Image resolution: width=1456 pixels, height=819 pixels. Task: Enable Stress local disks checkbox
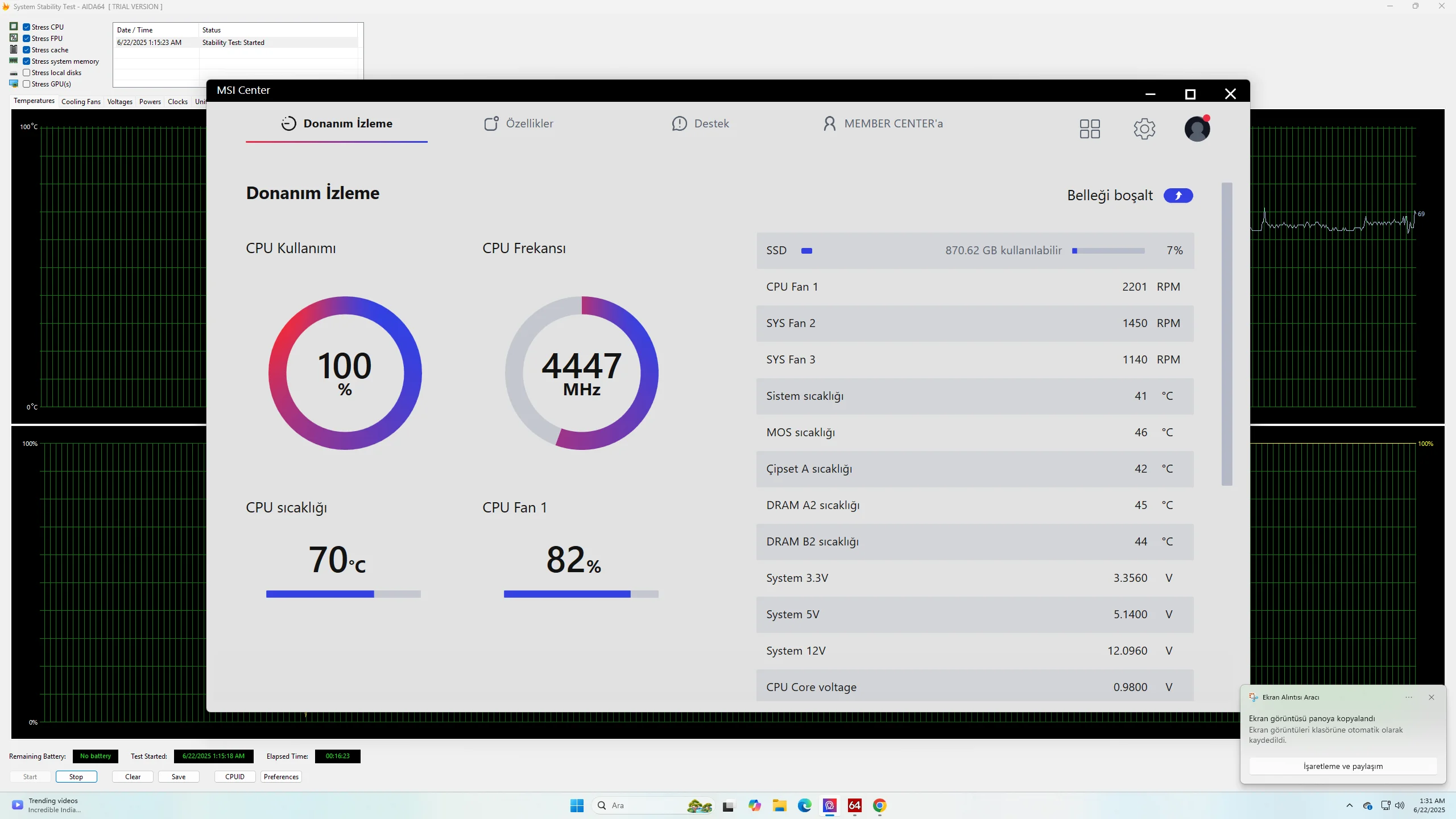(x=27, y=73)
